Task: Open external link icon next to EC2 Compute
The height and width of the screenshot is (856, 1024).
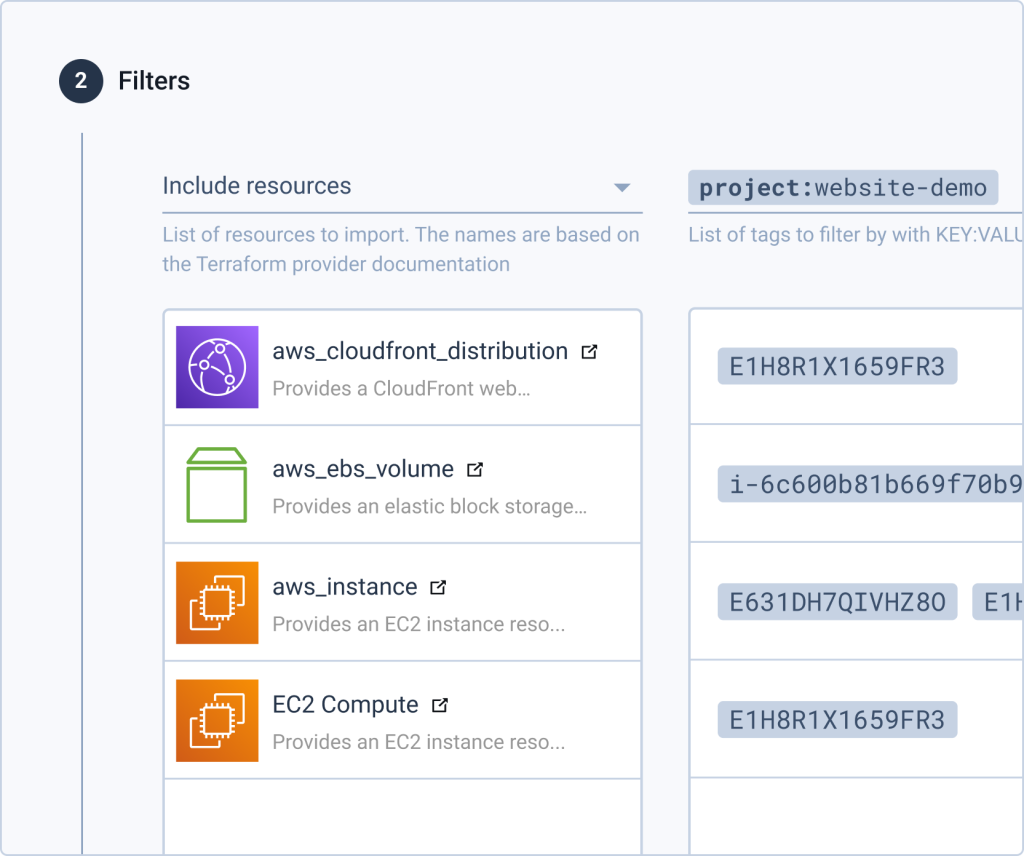Action: pos(440,705)
